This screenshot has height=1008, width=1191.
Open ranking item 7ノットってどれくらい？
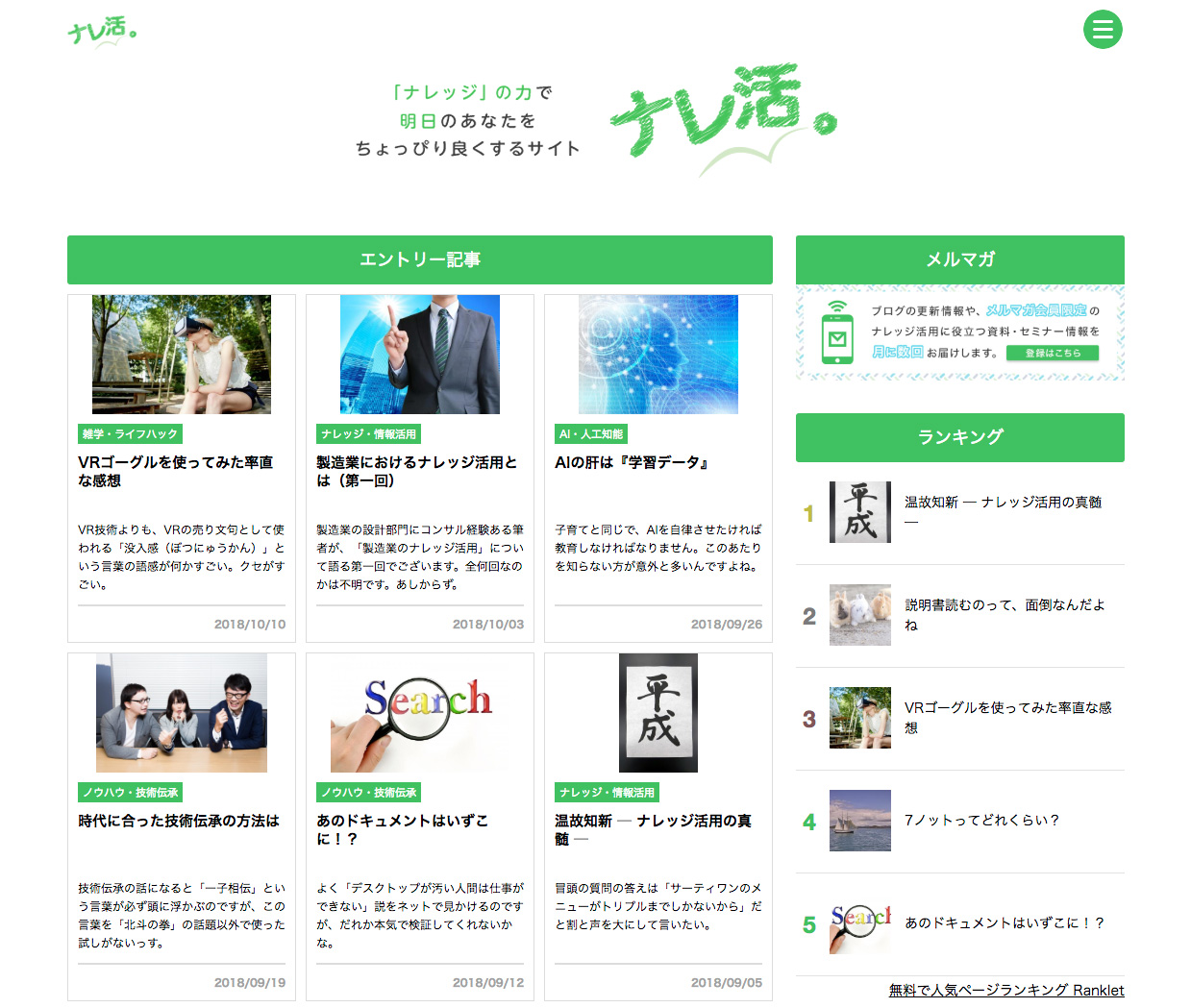click(981, 820)
